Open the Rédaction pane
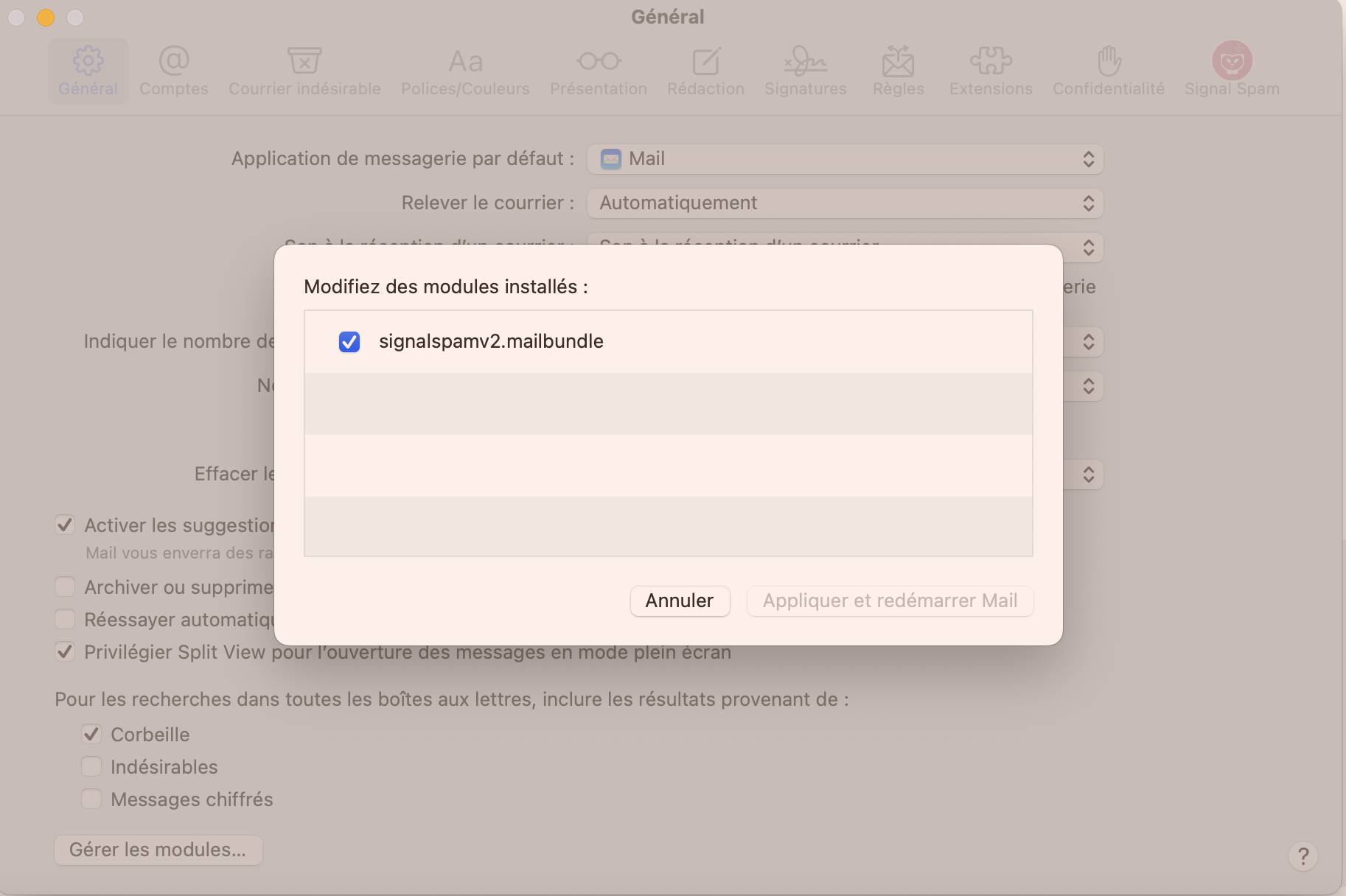 click(705, 71)
